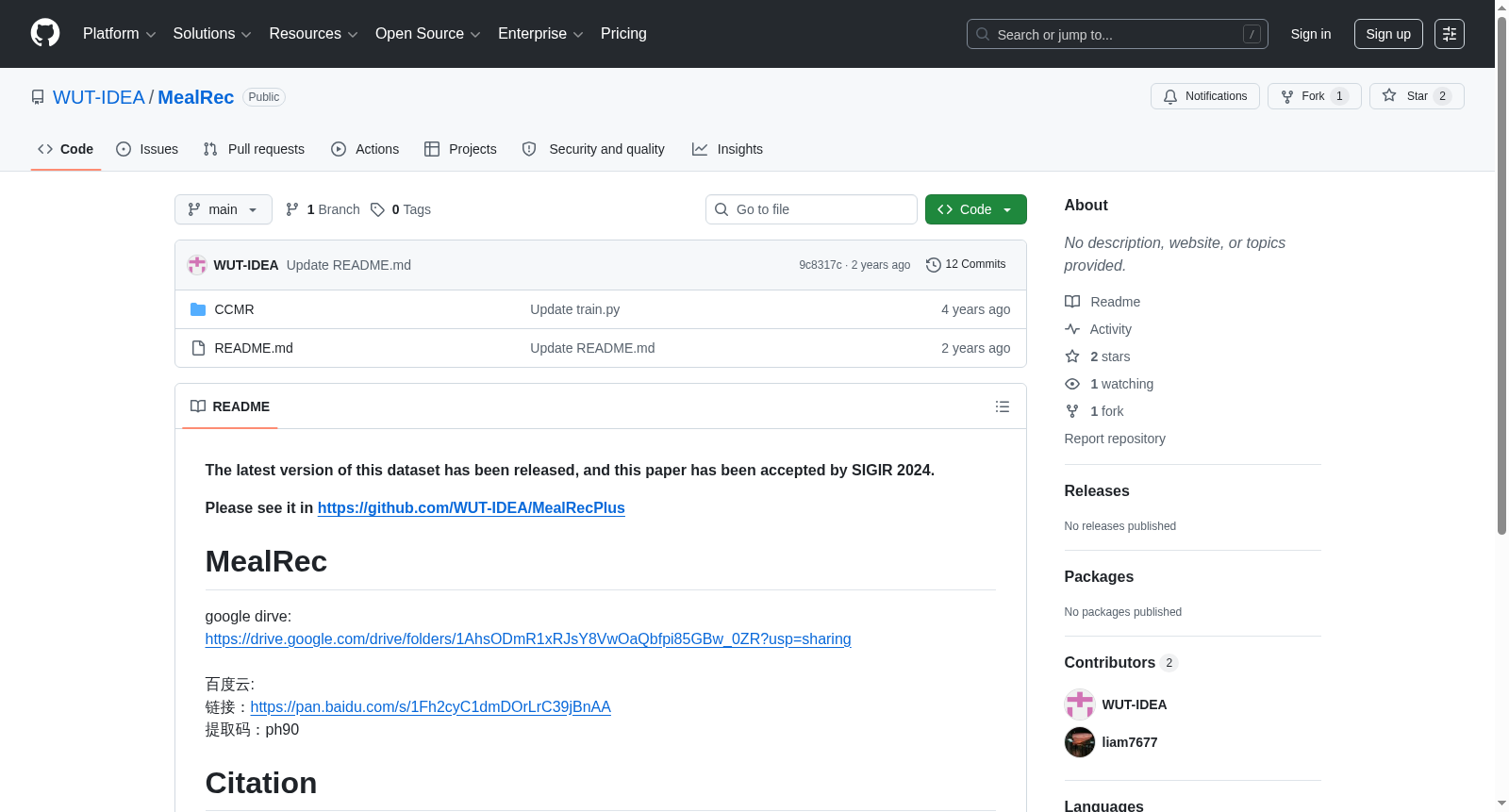This screenshot has width=1509, height=812.
Task: Open the Packages section heading link
Action: pyautogui.click(x=1099, y=576)
